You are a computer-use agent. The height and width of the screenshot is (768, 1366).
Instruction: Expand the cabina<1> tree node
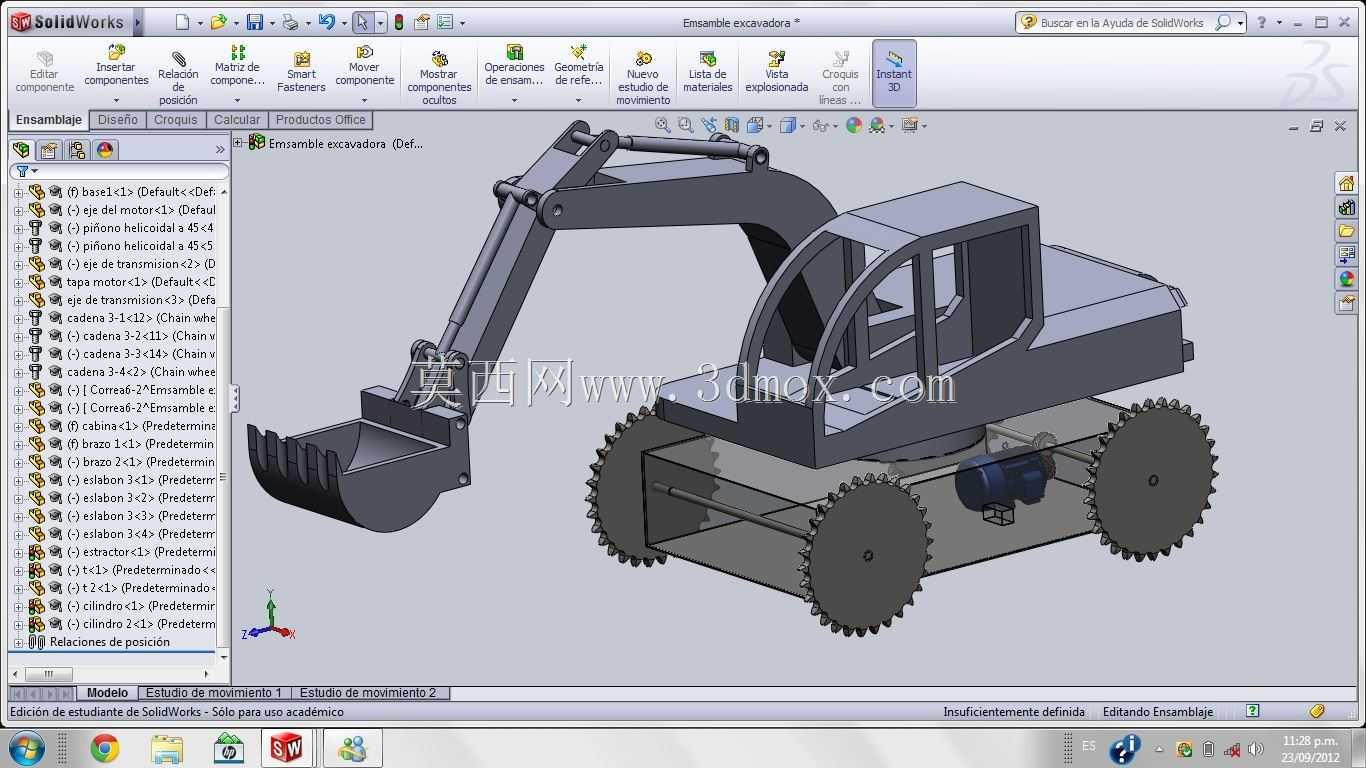(x=18, y=426)
